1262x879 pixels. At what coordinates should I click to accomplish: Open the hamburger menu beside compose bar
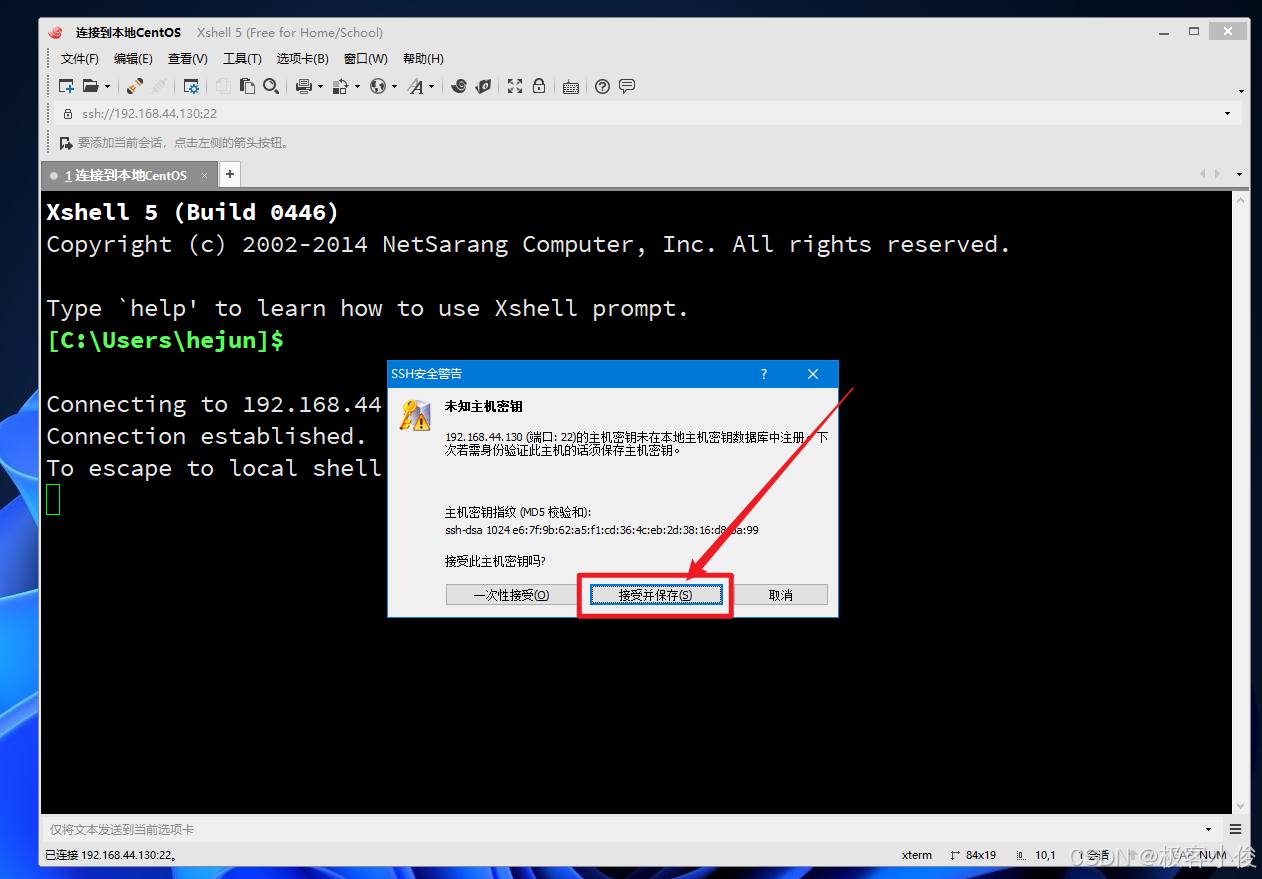coord(1236,829)
